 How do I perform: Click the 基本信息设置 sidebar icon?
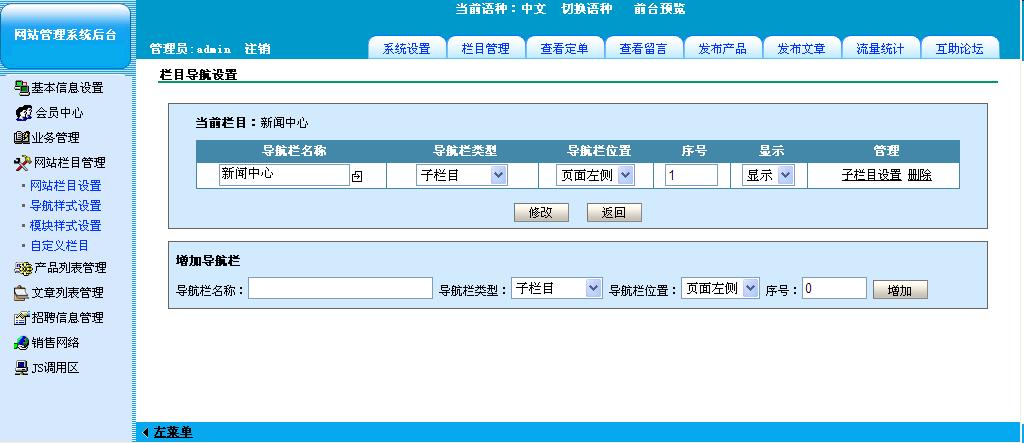[x=22, y=88]
